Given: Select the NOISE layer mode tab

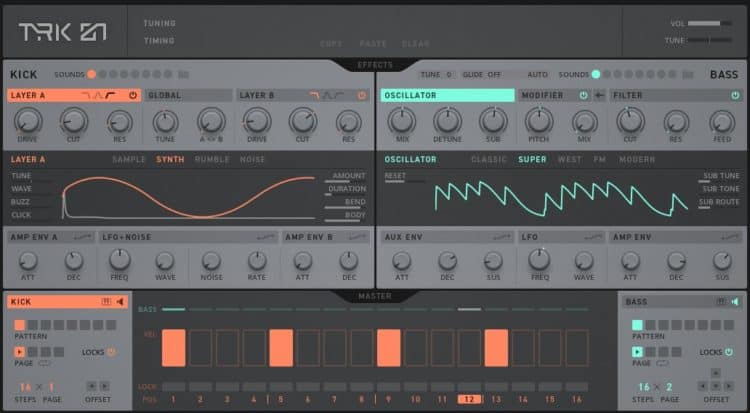Looking at the screenshot, I should coord(252,159).
